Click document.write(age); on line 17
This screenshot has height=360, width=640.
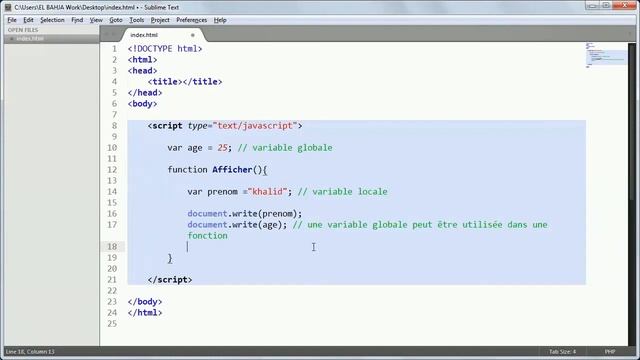[x=238, y=225]
